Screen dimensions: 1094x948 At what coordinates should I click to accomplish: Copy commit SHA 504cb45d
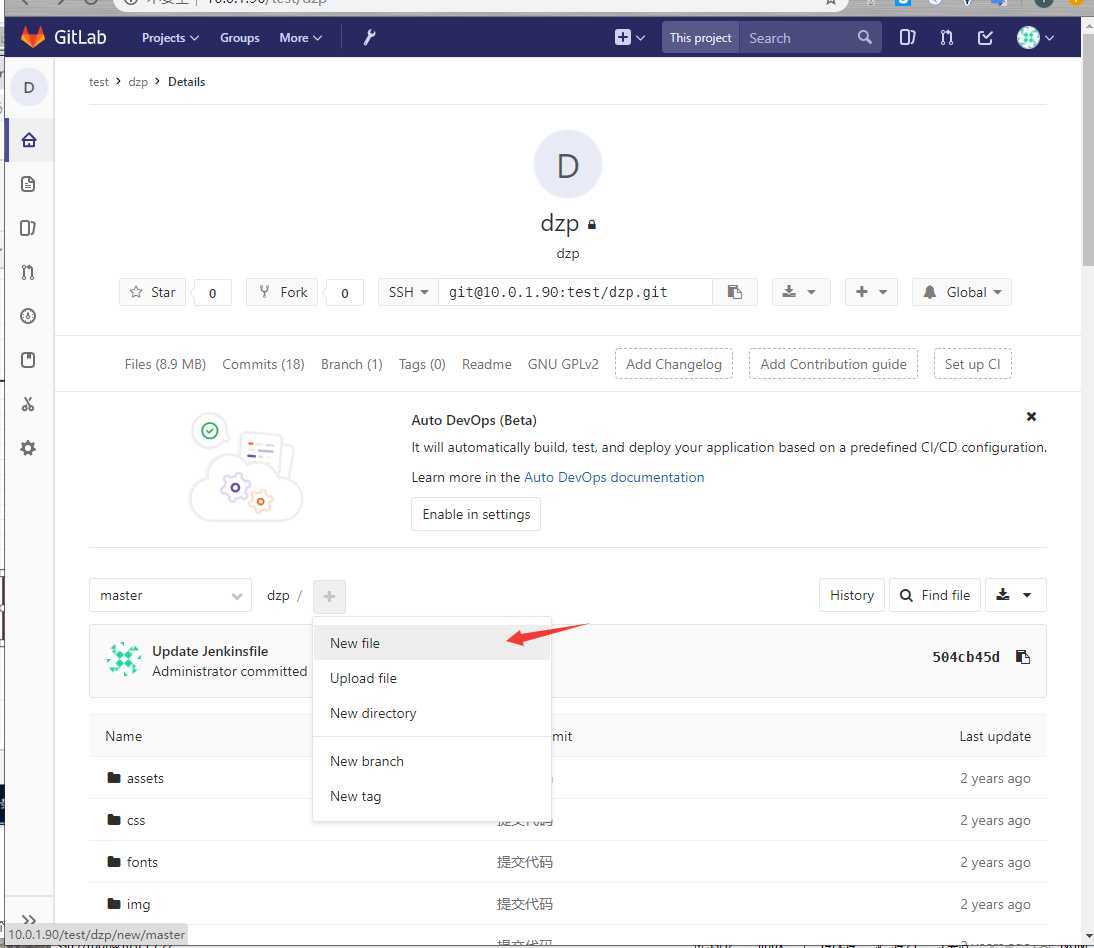1022,657
